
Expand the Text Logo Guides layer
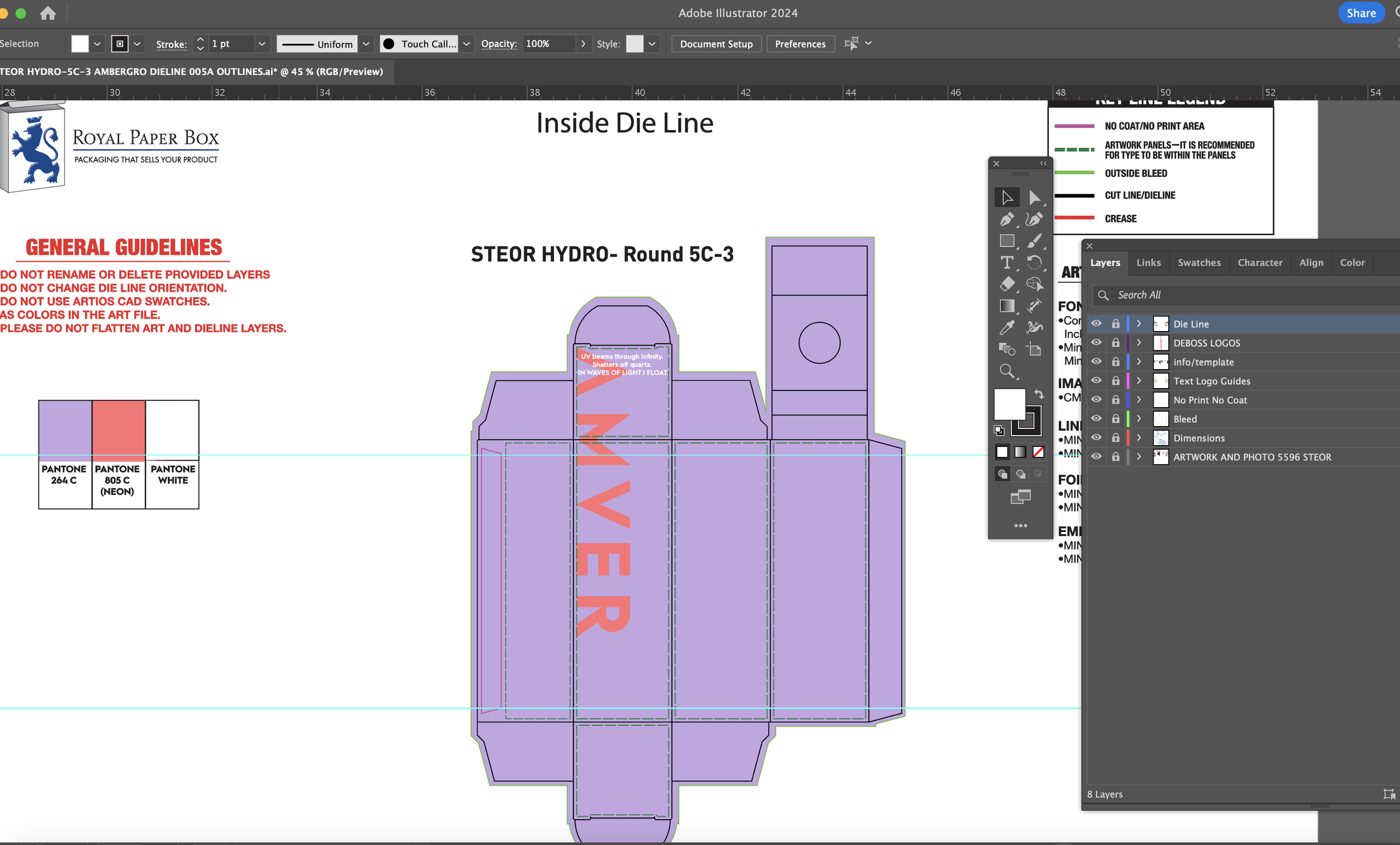tap(1138, 381)
